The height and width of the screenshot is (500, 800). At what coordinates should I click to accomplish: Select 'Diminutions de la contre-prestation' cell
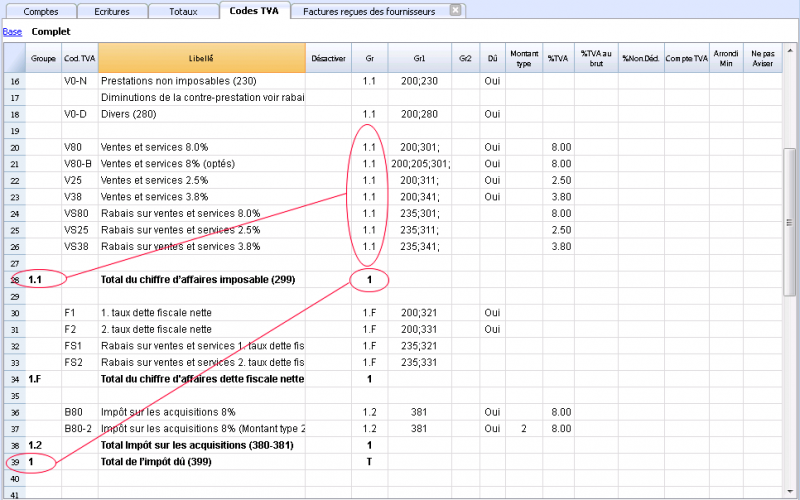(x=202, y=97)
